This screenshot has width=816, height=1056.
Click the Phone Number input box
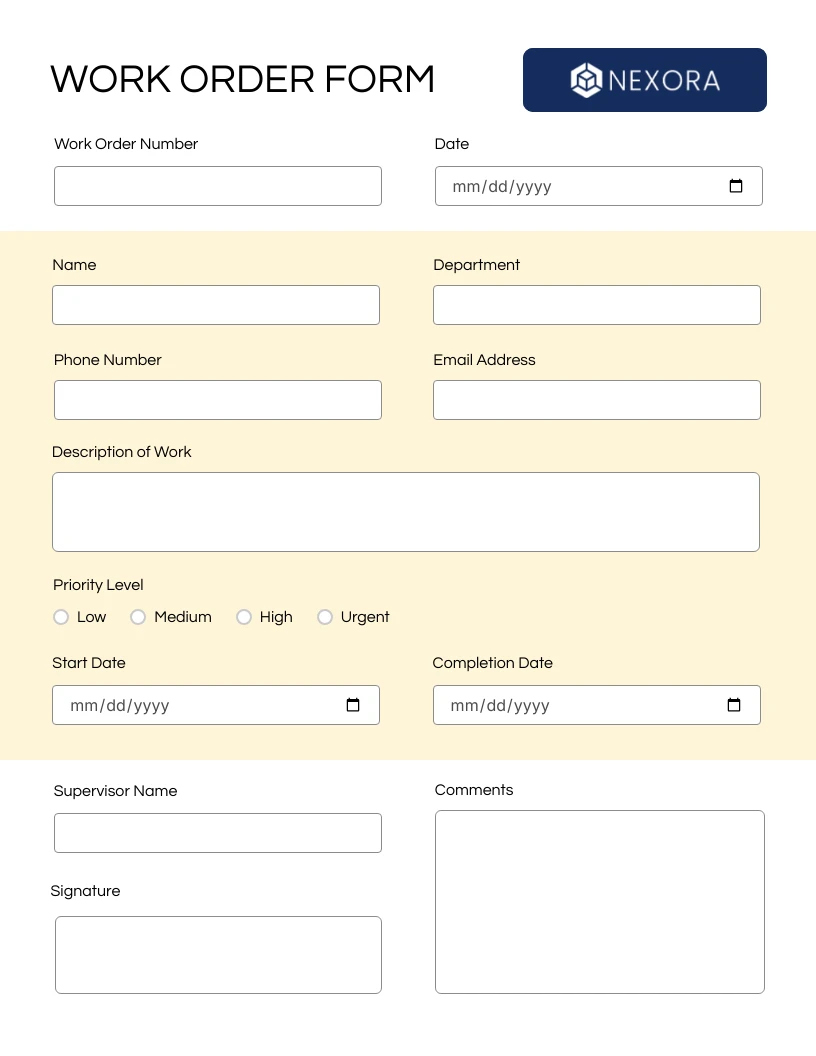click(x=217, y=400)
